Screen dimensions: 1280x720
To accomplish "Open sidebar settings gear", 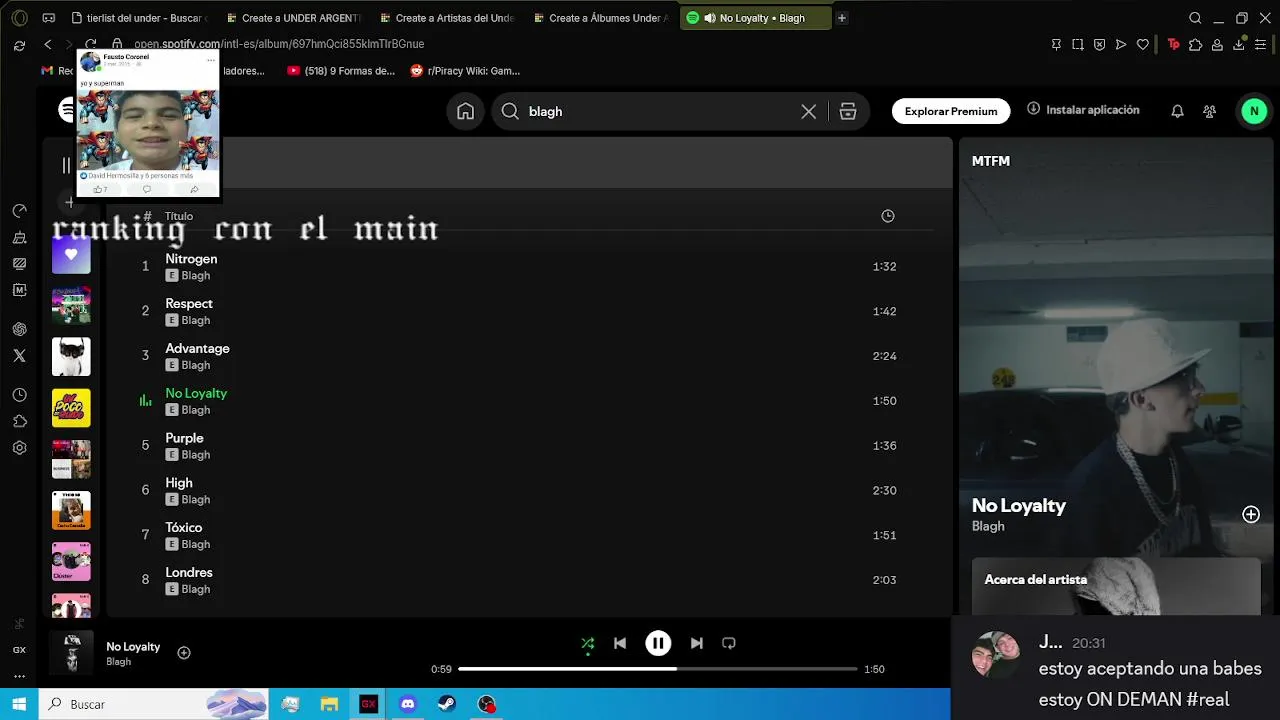I will pos(19,448).
